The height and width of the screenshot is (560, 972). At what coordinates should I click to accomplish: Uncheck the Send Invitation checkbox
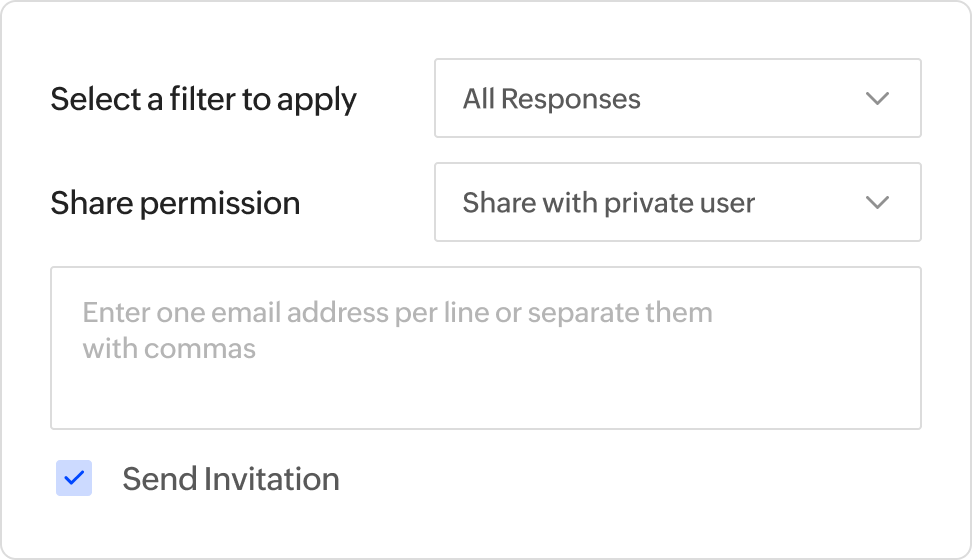pos(74,479)
